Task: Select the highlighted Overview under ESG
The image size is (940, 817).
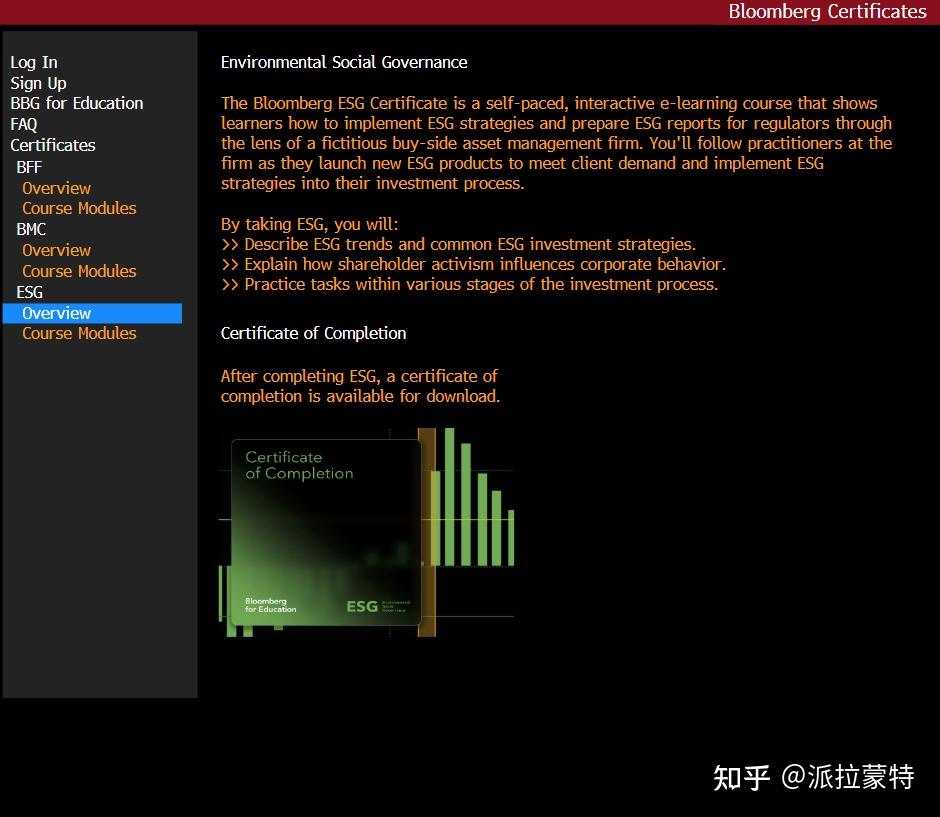Action: (x=92, y=313)
